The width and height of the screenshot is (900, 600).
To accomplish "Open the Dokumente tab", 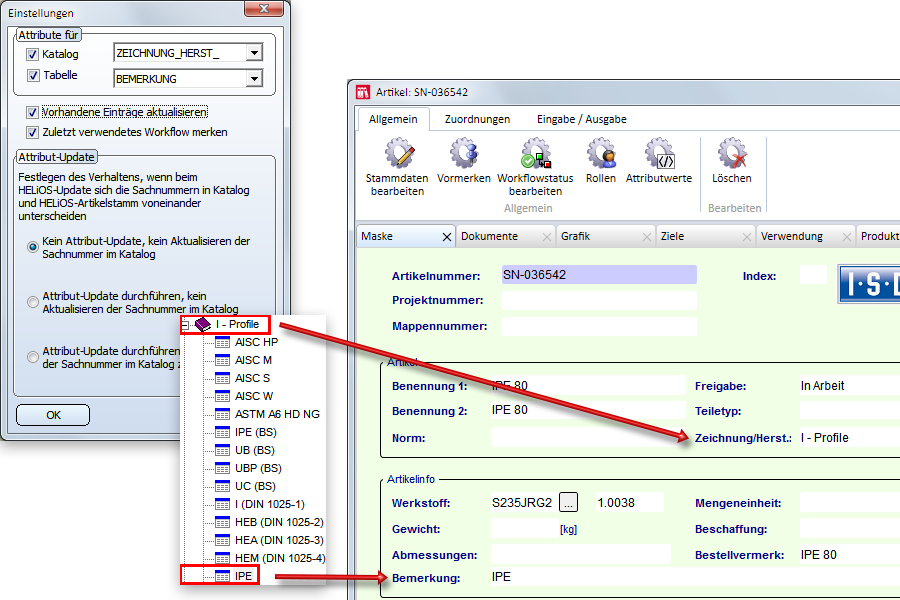I will [489, 237].
